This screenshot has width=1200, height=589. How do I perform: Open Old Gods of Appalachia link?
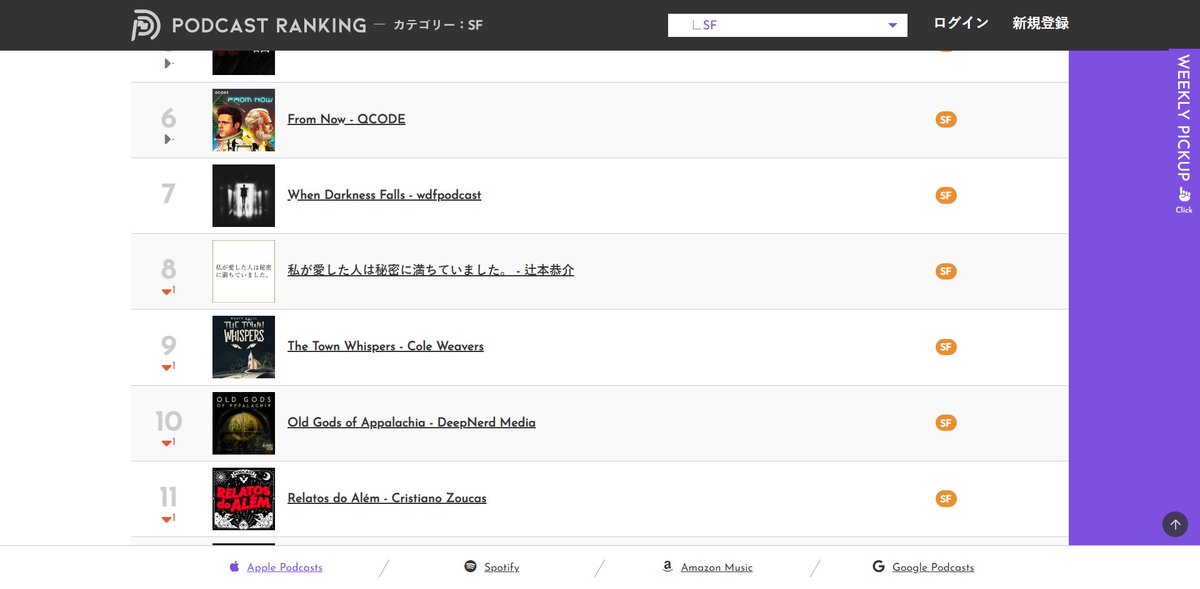[411, 422]
